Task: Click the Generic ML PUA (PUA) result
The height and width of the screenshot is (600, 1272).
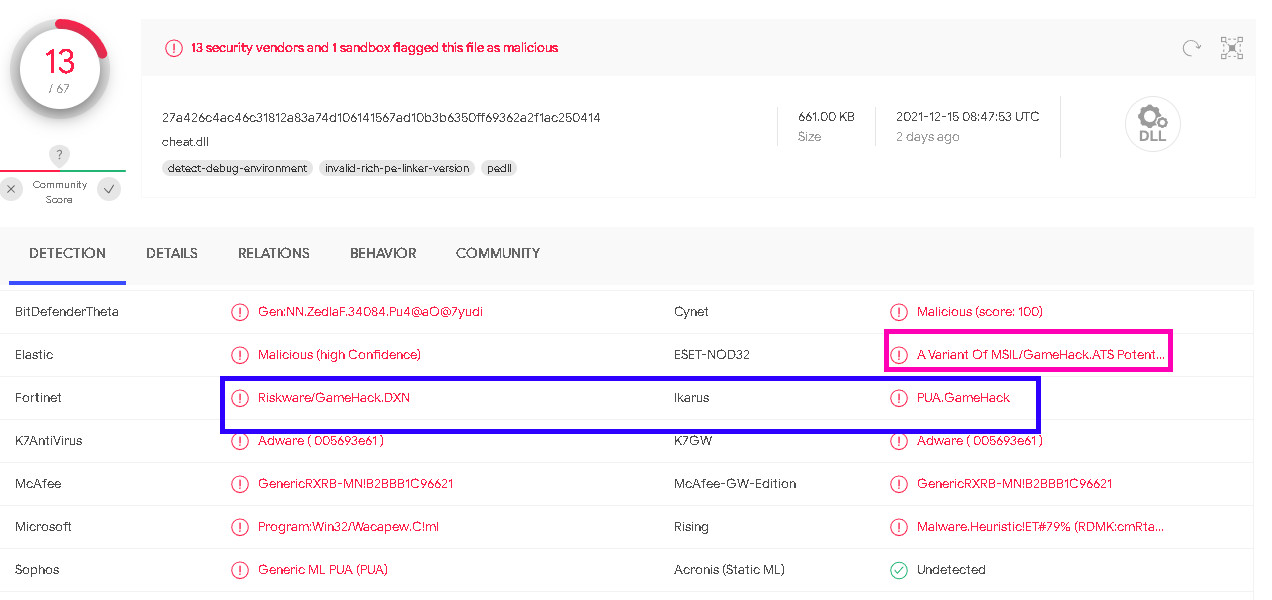Action: click(x=323, y=570)
